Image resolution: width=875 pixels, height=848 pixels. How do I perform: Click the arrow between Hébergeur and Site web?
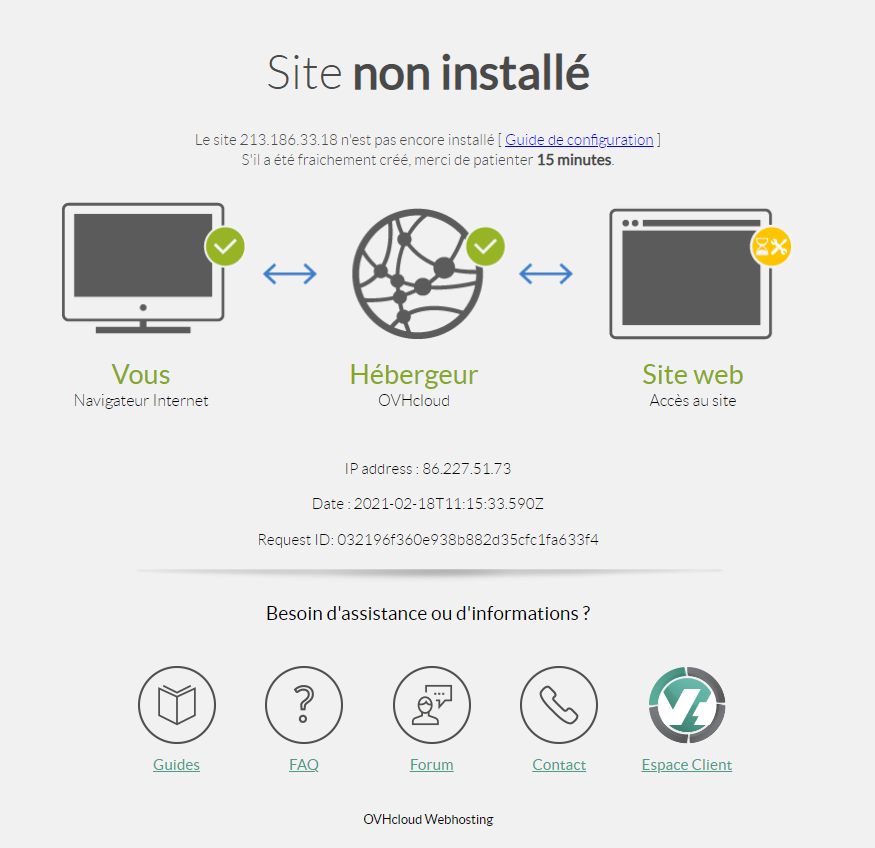click(x=546, y=273)
